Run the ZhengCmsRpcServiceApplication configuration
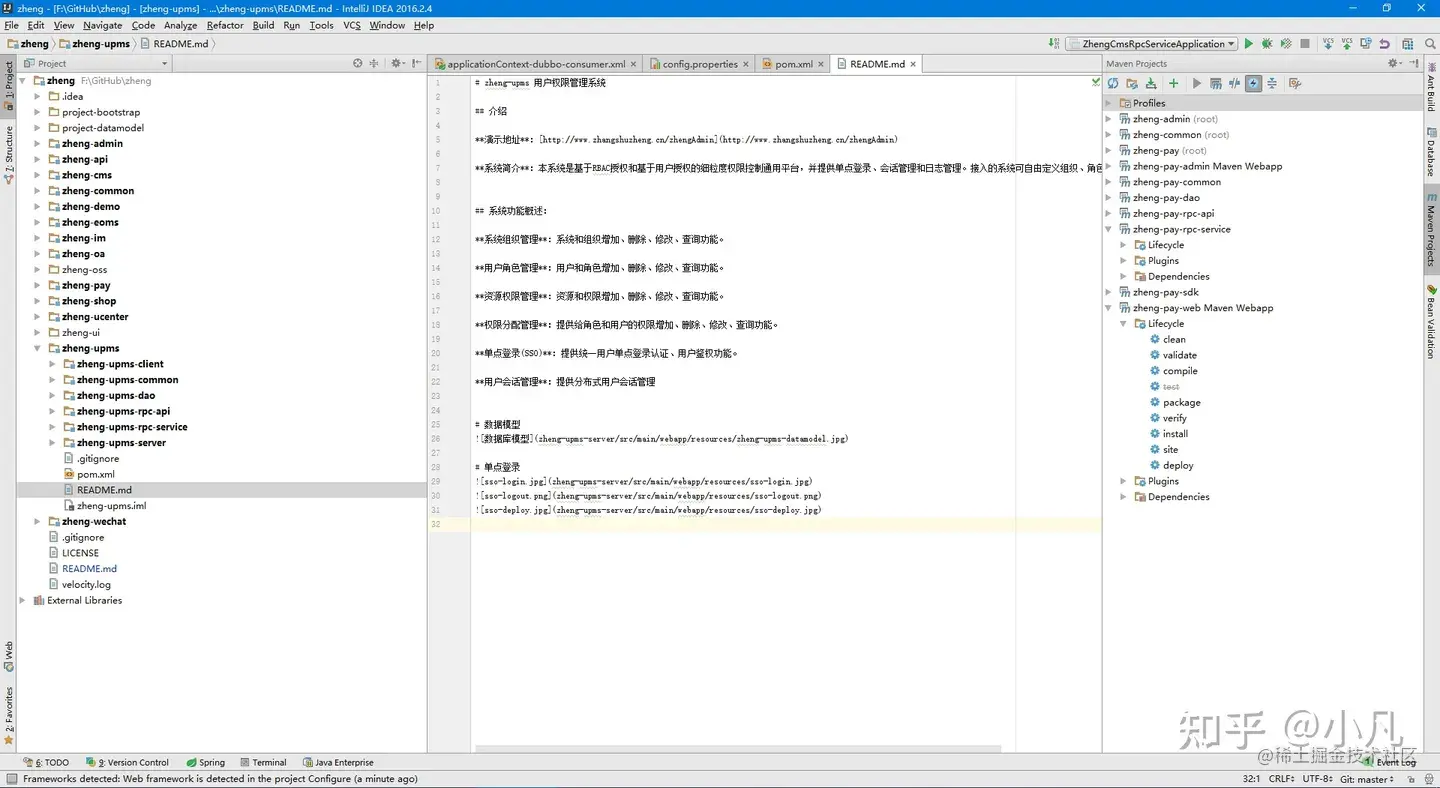Viewport: 1440px width, 788px height. coord(1249,43)
